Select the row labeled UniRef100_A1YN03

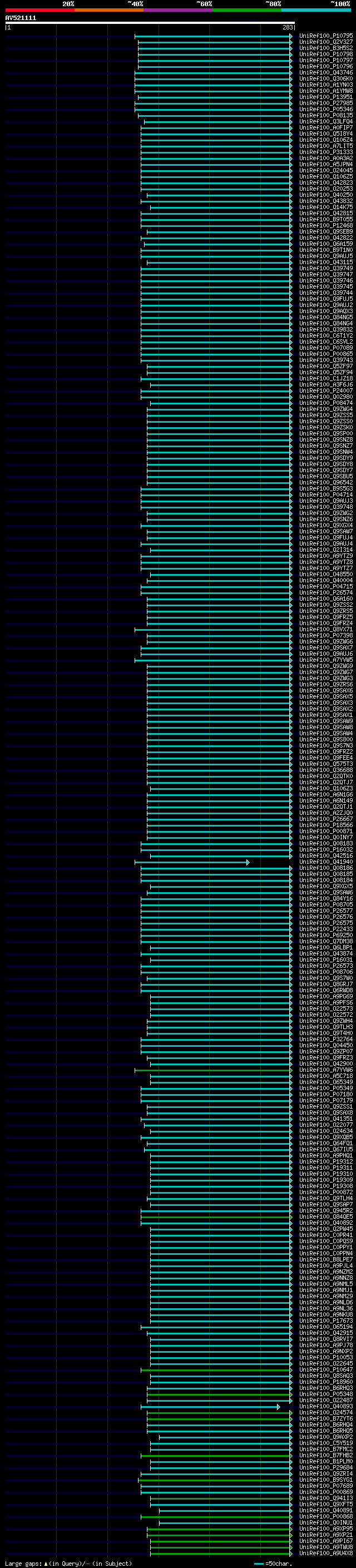click(x=326, y=85)
